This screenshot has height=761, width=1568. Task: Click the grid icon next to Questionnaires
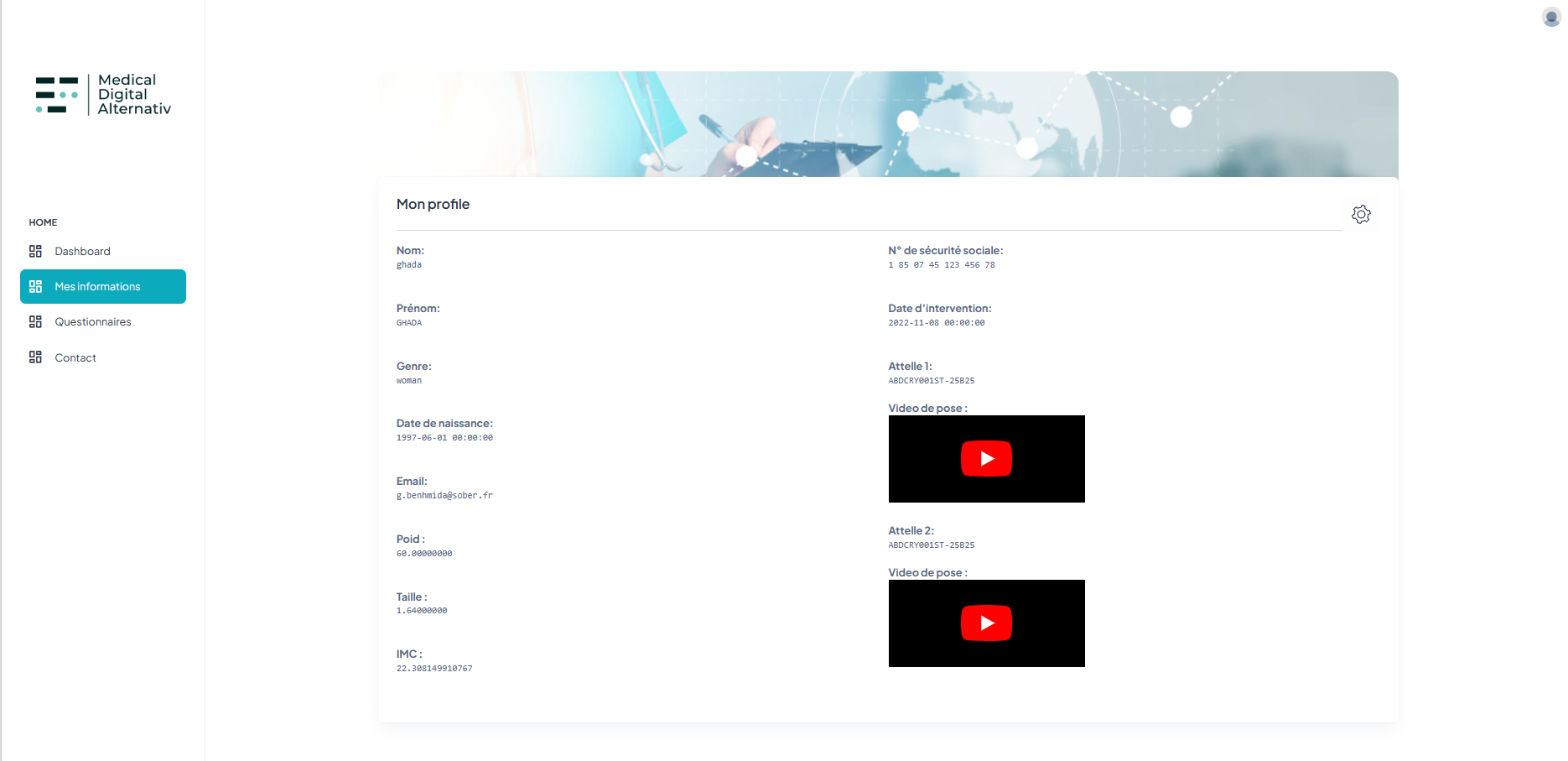pyautogui.click(x=35, y=322)
